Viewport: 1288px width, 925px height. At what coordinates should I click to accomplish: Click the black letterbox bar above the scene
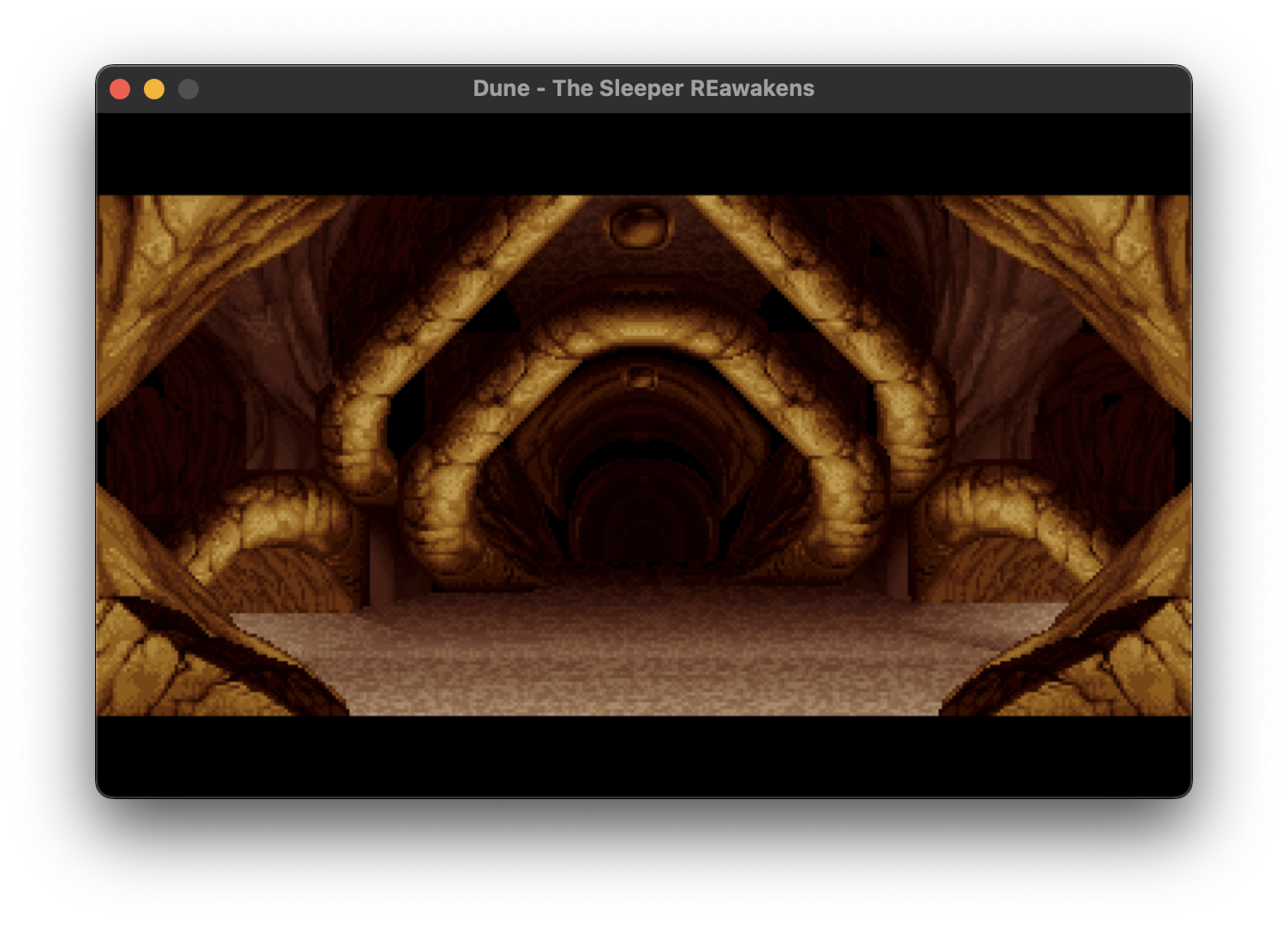(642, 154)
